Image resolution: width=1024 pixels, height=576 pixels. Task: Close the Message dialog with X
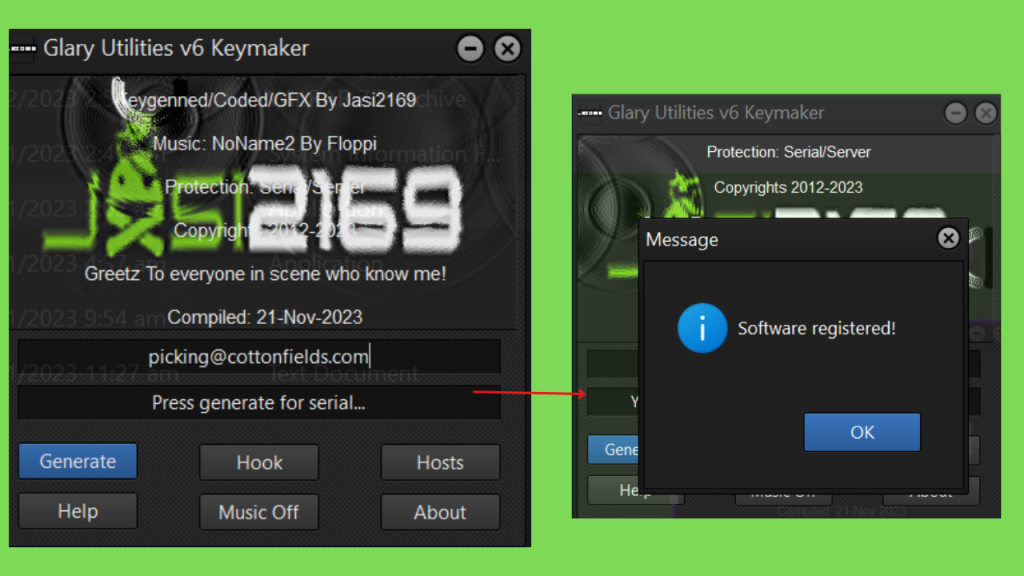pos(948,238)
